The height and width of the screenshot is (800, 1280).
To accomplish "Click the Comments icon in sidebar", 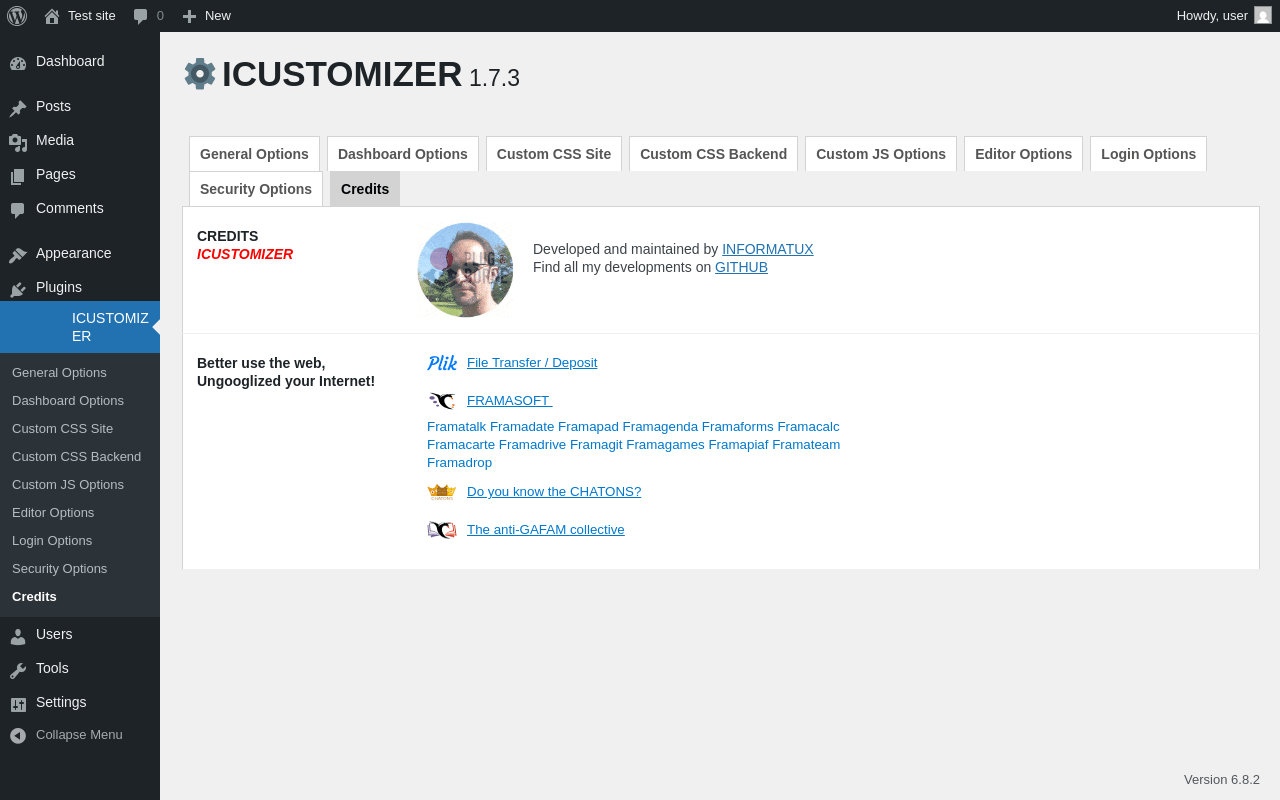I will coord(18,209).
